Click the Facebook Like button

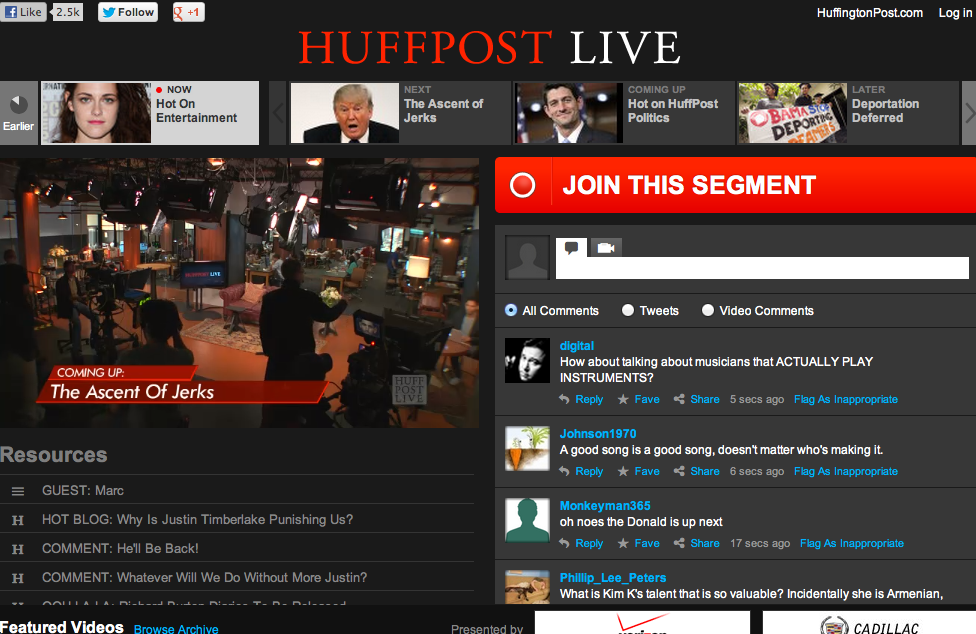pos(23,12)
